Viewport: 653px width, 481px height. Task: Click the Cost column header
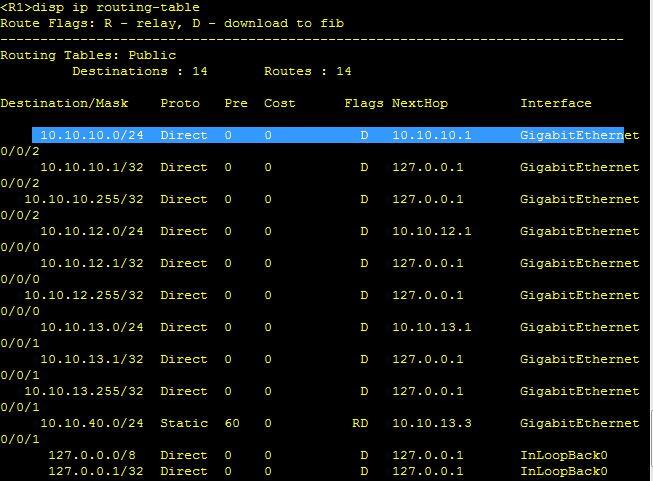(x=280, y=103)
